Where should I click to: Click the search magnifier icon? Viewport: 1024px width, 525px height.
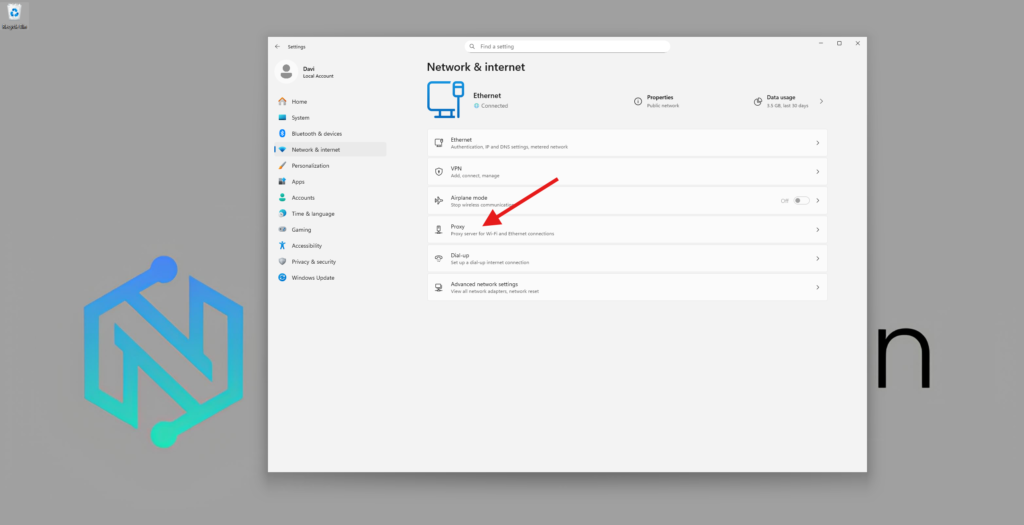pos(472,46)
